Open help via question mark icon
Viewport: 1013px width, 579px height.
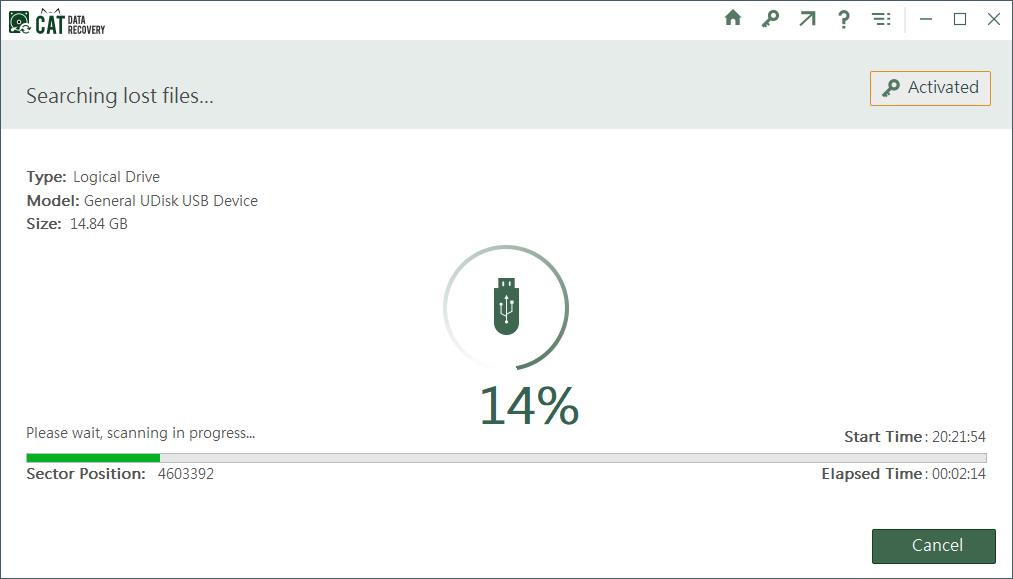pos(844,19)
